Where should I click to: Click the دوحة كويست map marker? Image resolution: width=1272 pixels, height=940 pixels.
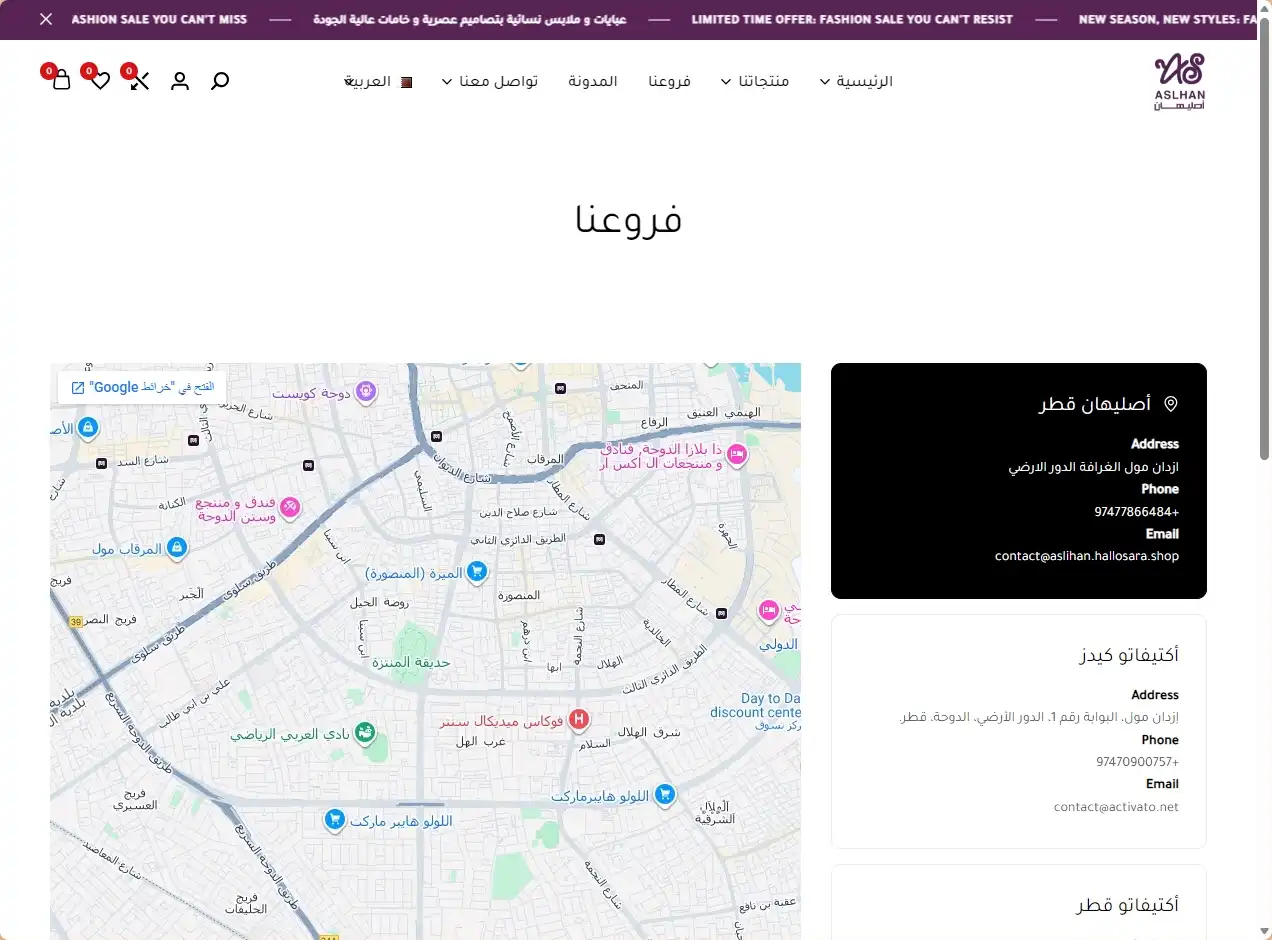pos(366,392)
